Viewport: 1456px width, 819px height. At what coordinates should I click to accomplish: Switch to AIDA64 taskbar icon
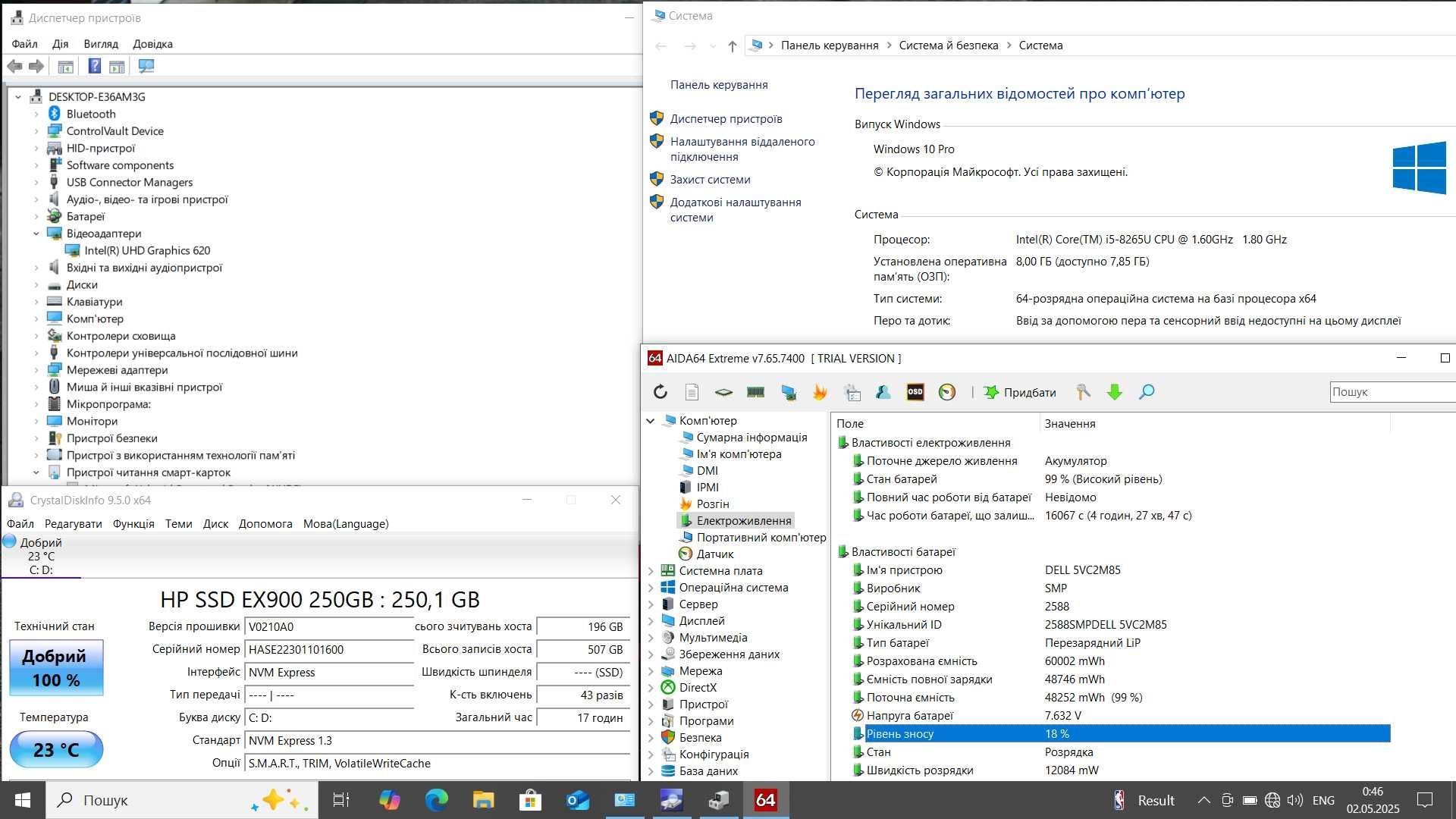pos(766,800)
